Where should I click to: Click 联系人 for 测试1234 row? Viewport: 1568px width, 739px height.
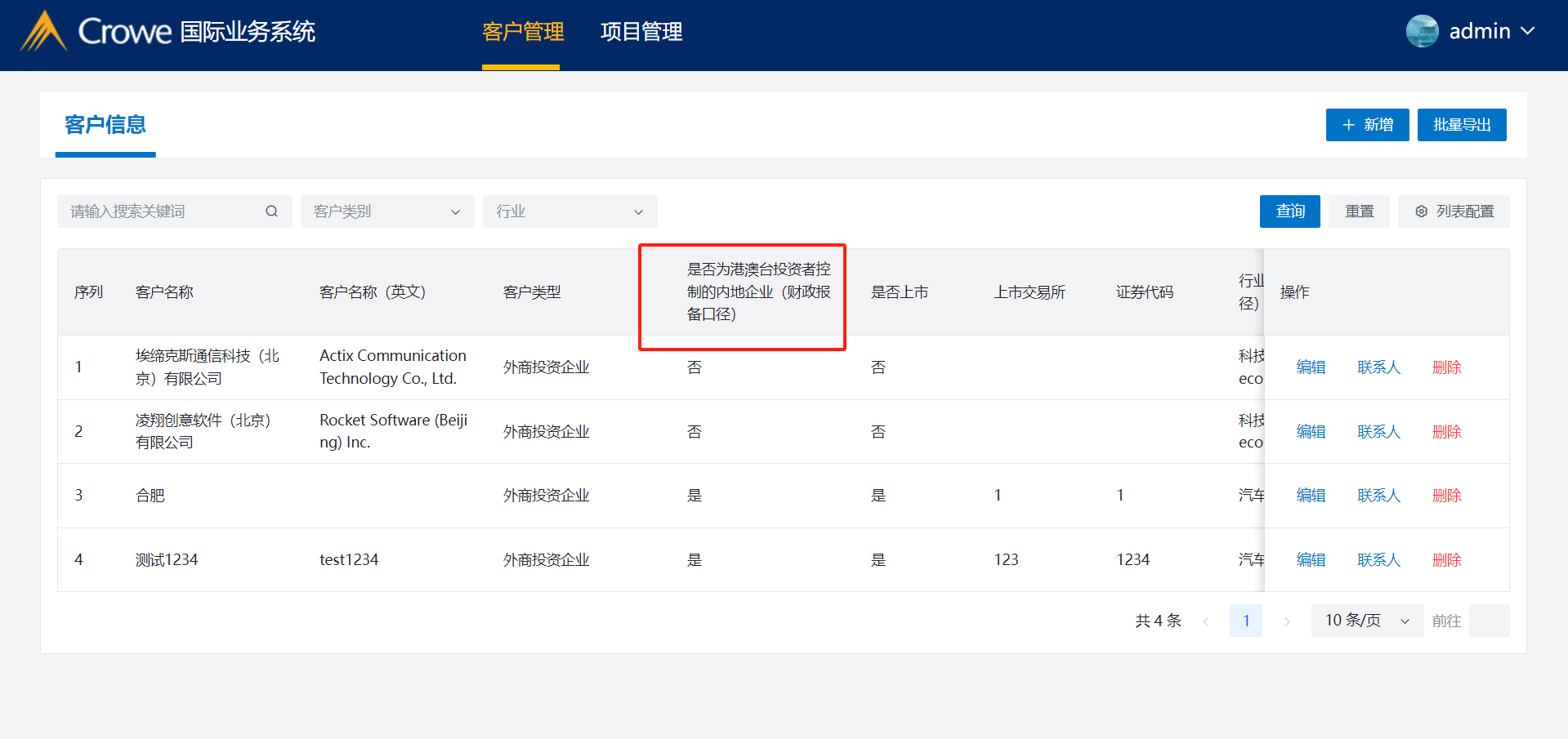(1378, 560)
